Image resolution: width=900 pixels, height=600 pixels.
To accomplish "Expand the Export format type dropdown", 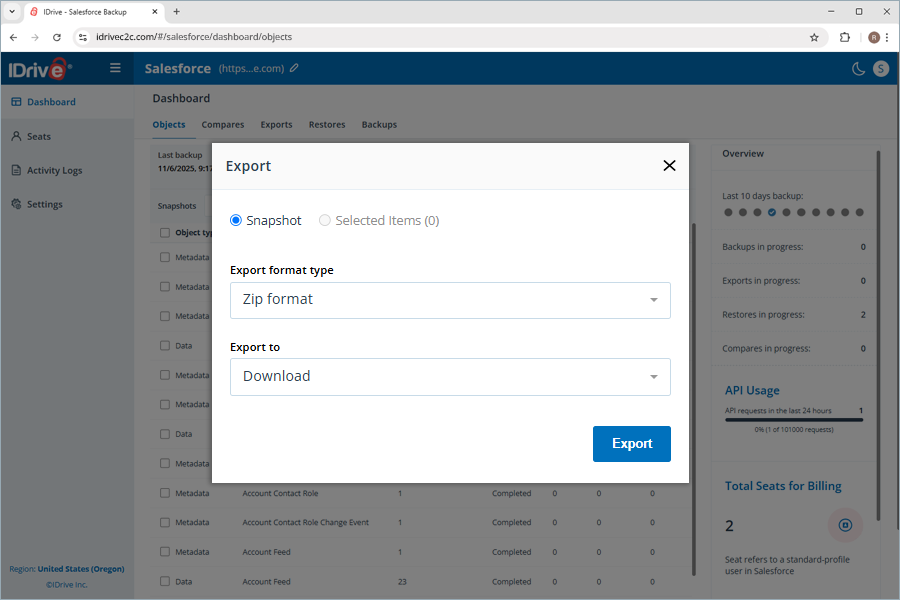I will coord(450,300).
